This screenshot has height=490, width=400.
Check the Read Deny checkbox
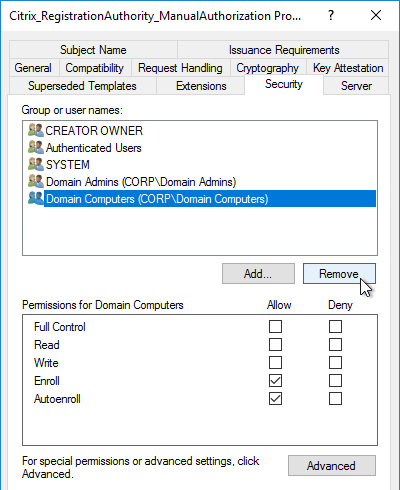click(x=335, y=344)
